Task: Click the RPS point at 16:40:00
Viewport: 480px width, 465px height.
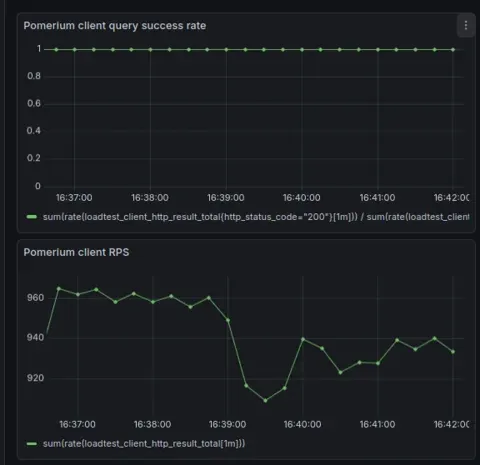Action: pos(303,339)
